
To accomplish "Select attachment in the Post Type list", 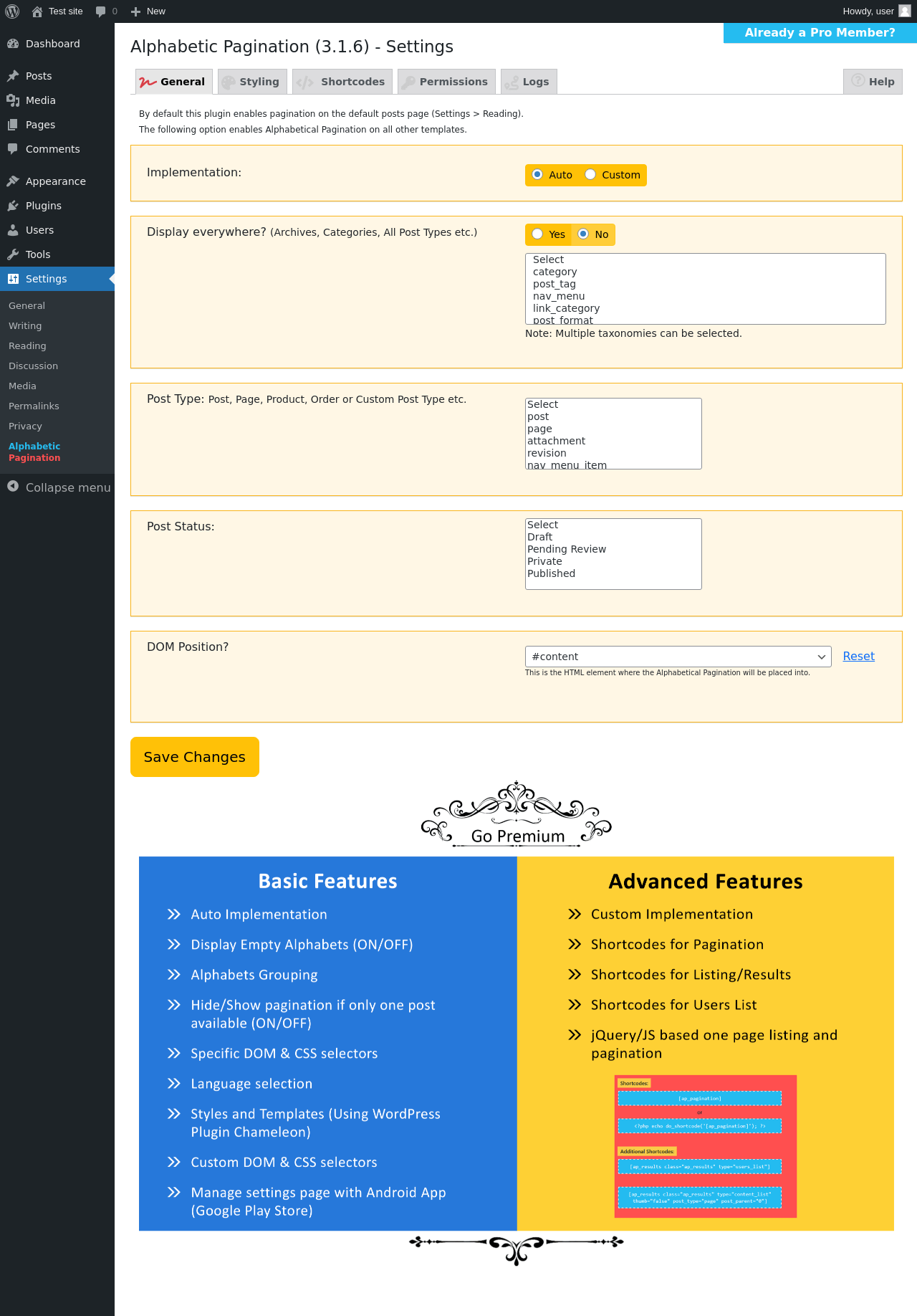I will click(x=613, y=441).
